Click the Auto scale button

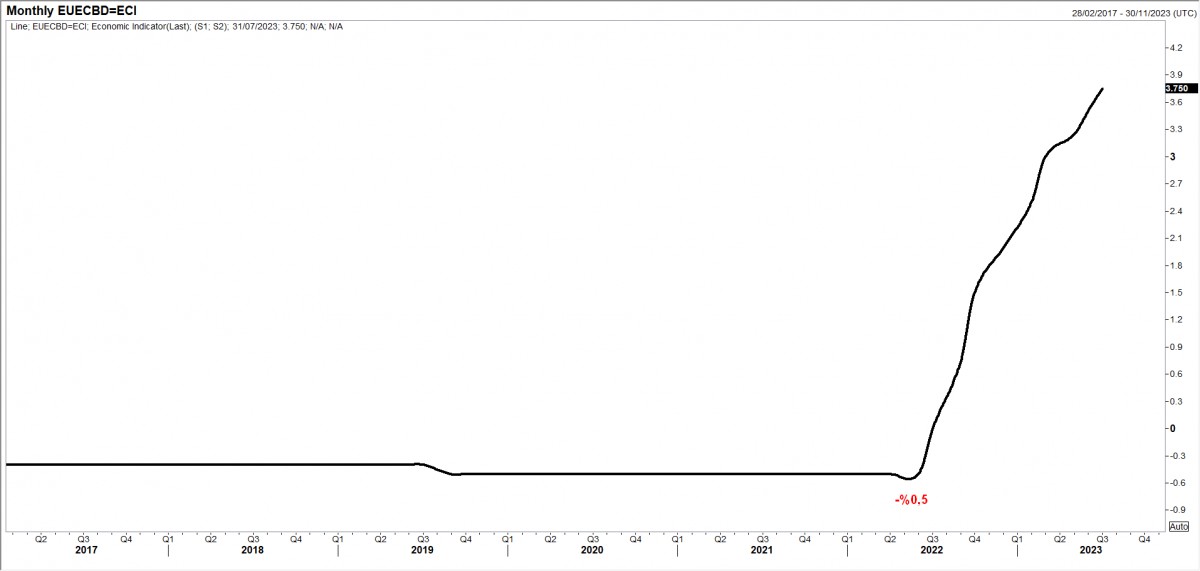tap(1178, 526)
